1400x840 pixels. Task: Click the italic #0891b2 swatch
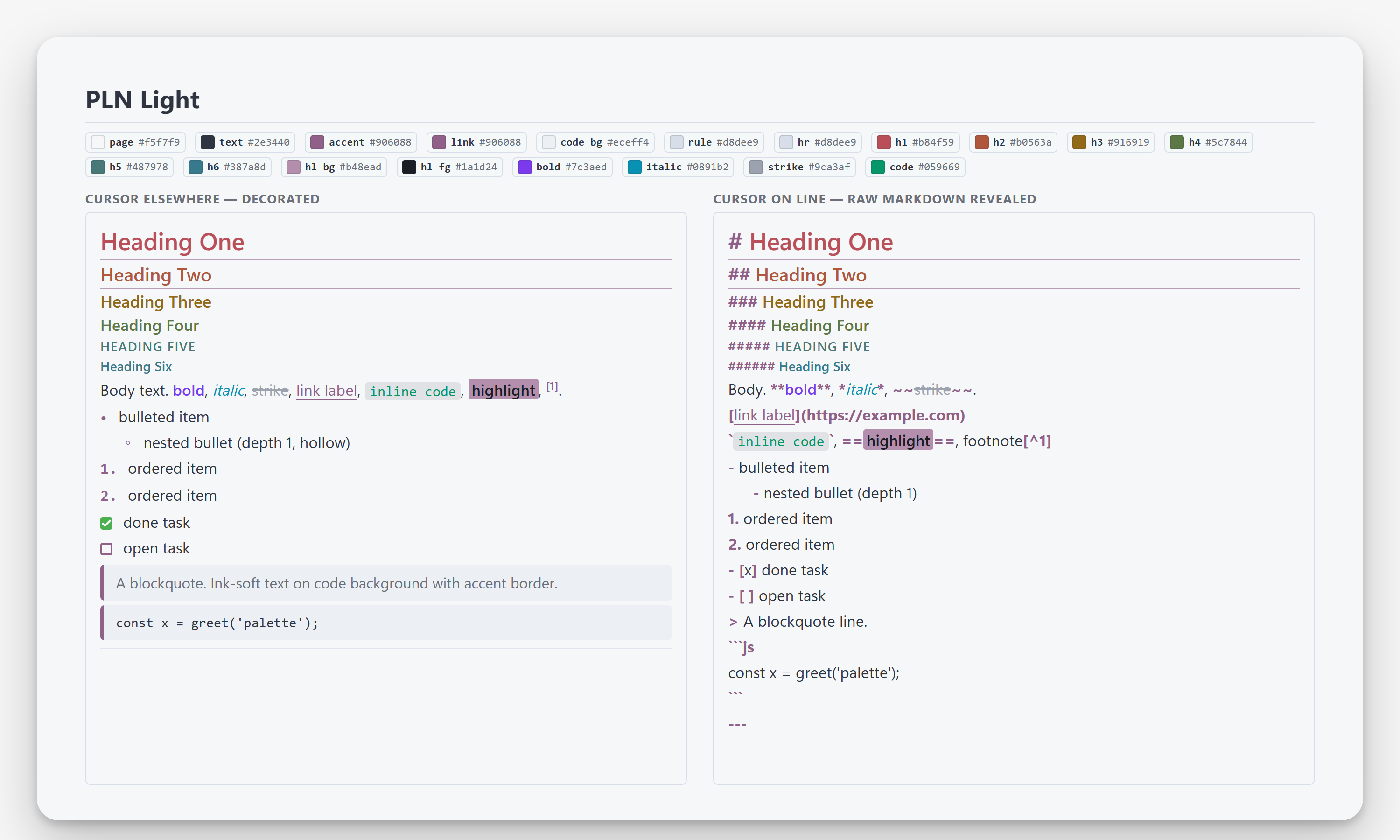[x=679, y=167]
